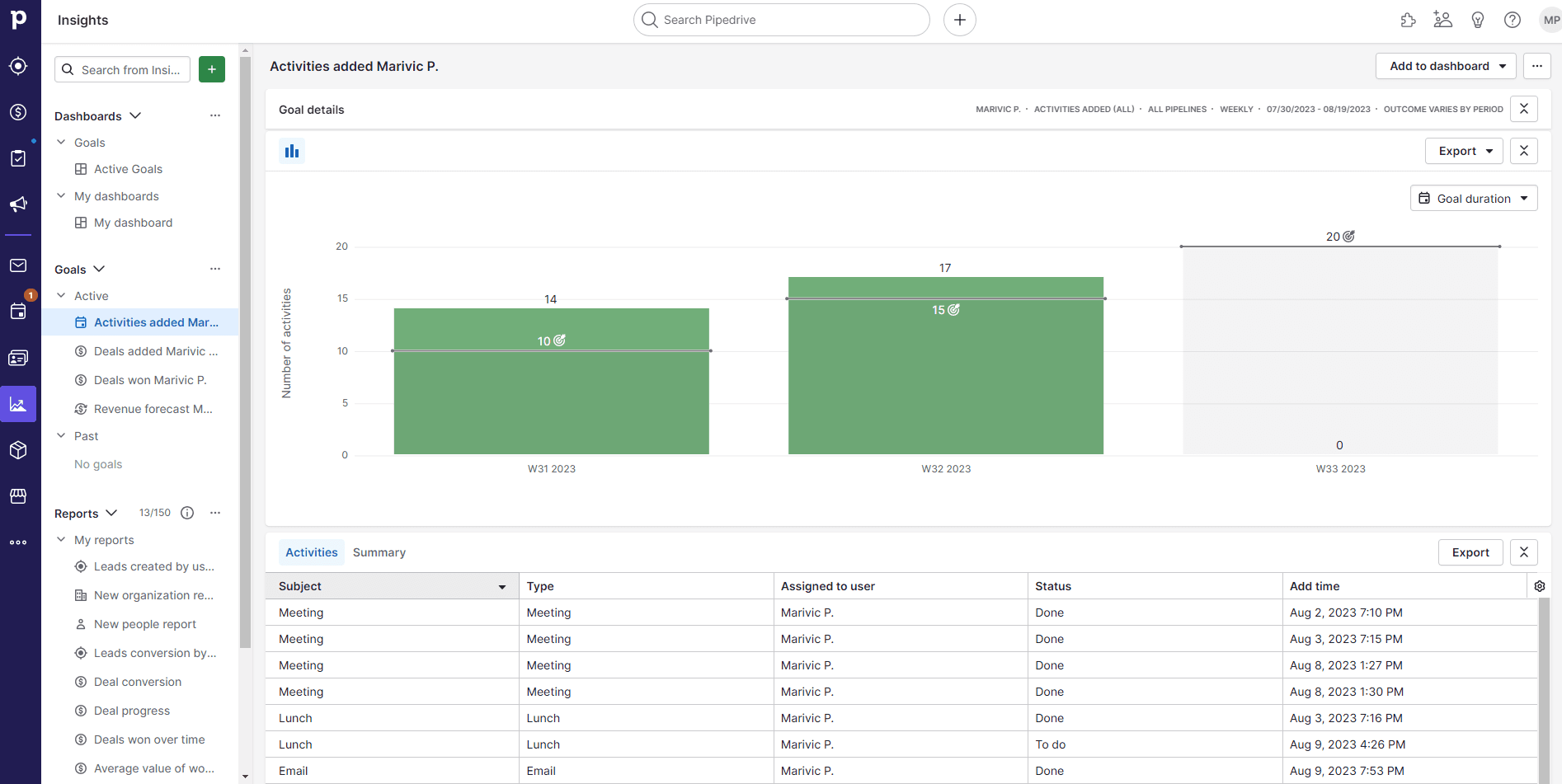The width and height of the screenshot is (1562, 784).
Task: Open the report more-options ellipsis button
Action: point(1537,66)
